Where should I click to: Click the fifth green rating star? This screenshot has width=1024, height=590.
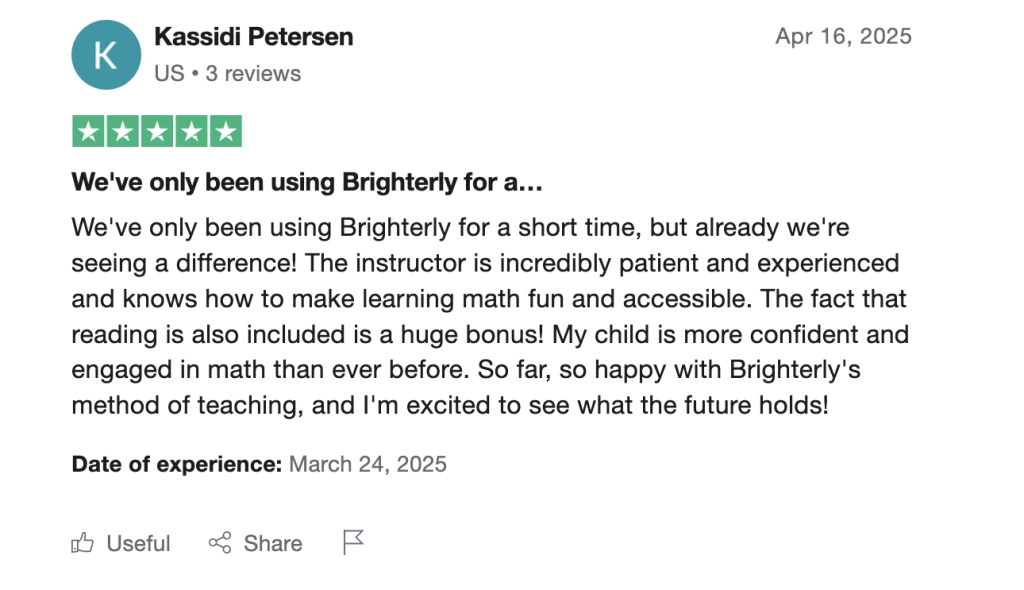click(x=226, y=131)
